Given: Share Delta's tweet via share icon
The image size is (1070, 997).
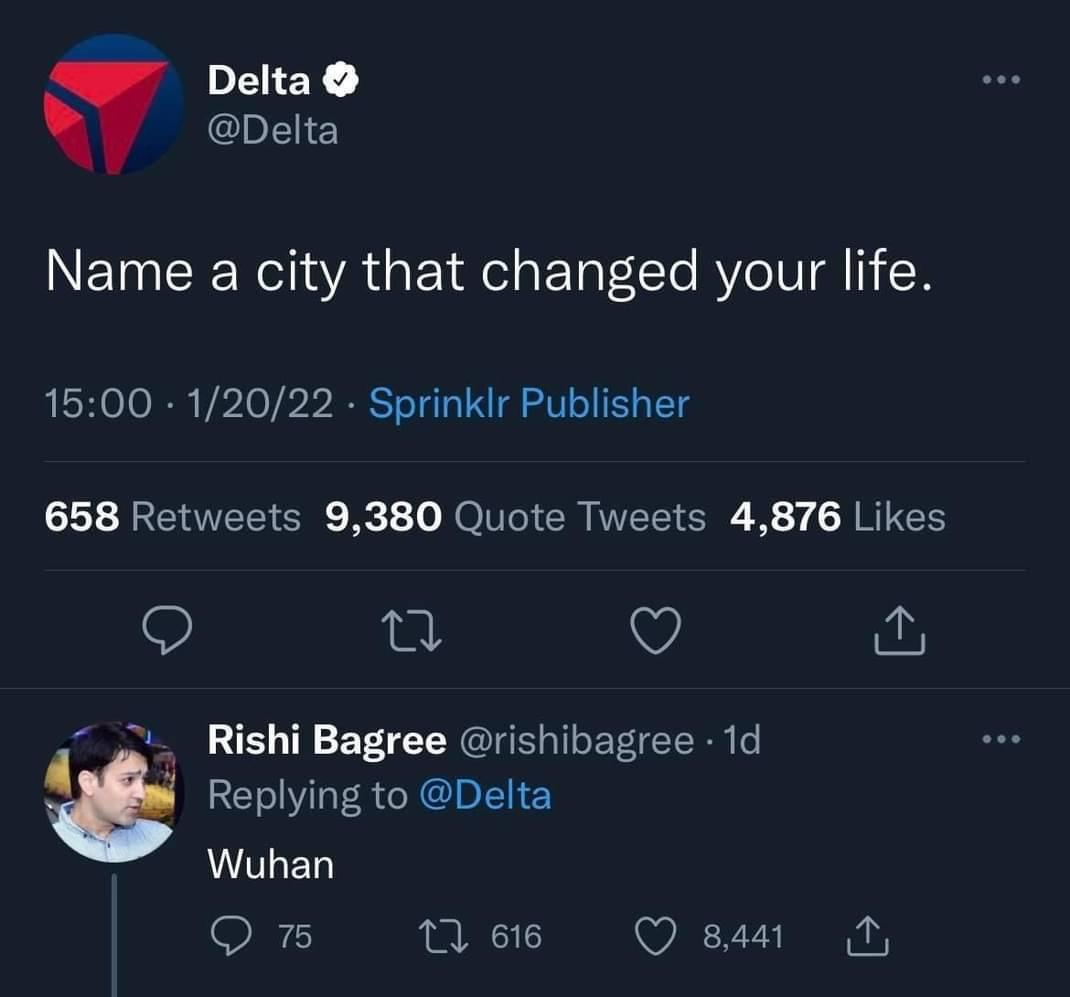Looking at the screenshot, I should pyautogui.click(x=900, y=631).
